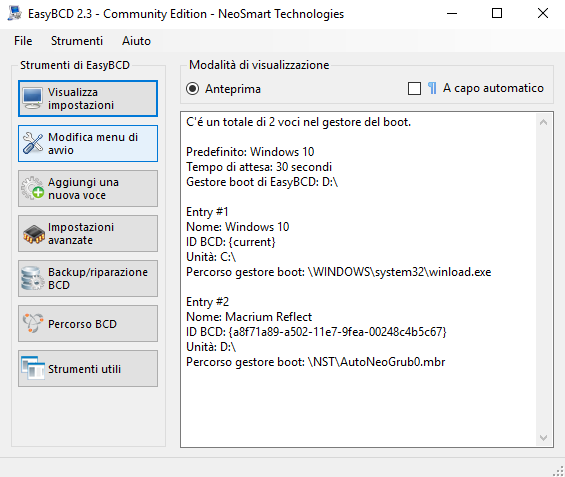565x477 pixels.
Task: Click the '2 voci nel gestore del boot' line
Action: [298, 122]
